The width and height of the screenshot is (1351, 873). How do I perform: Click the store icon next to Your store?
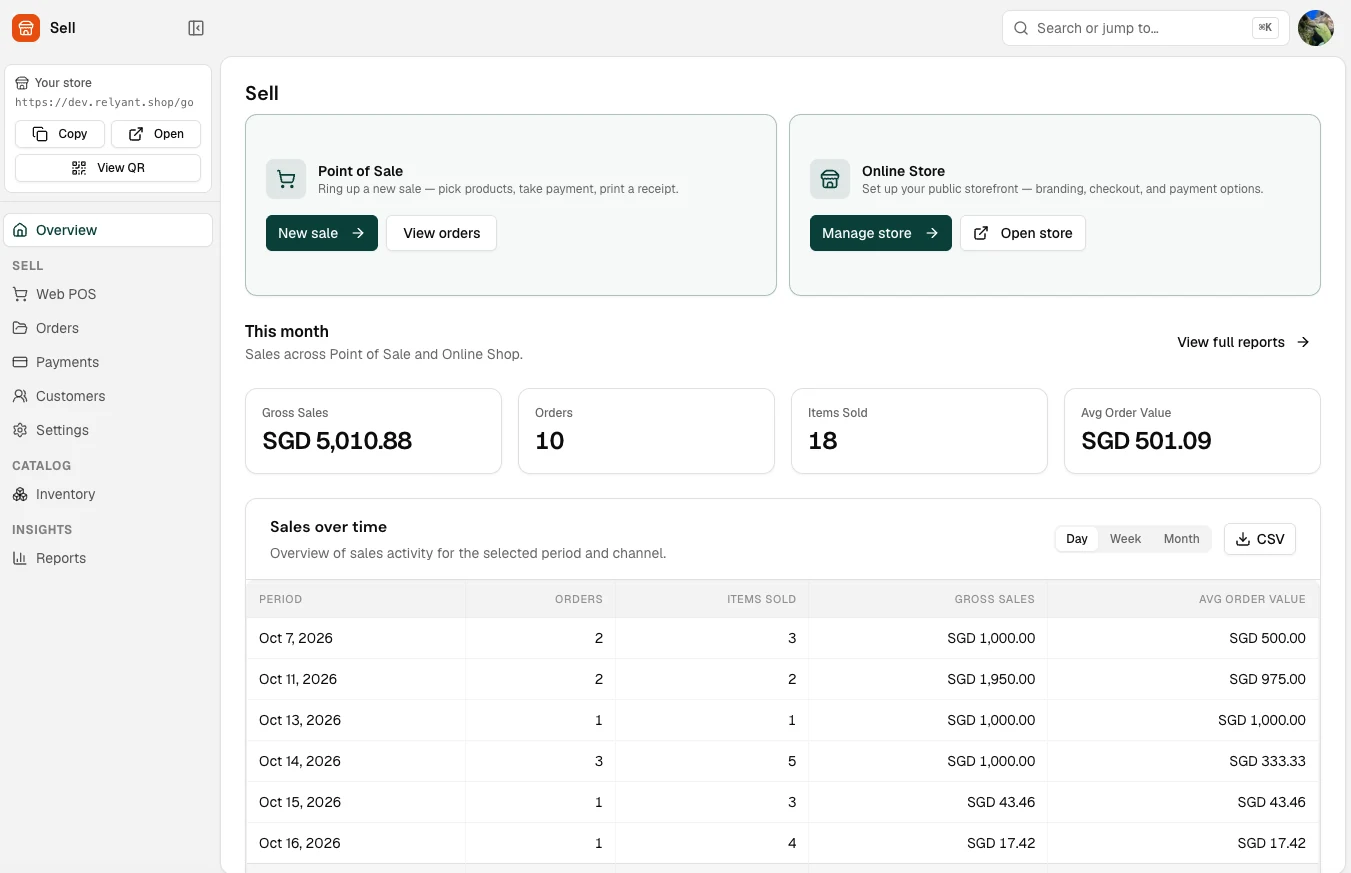22,83
